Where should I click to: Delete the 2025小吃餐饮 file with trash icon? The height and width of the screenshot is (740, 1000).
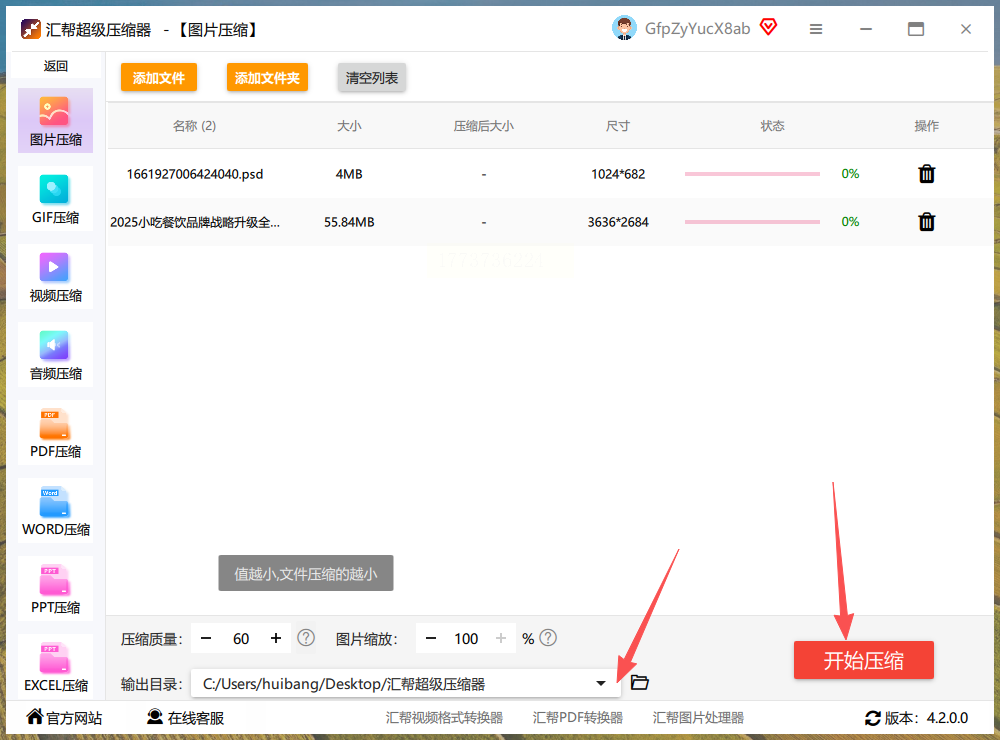click(x=927, y=222)
